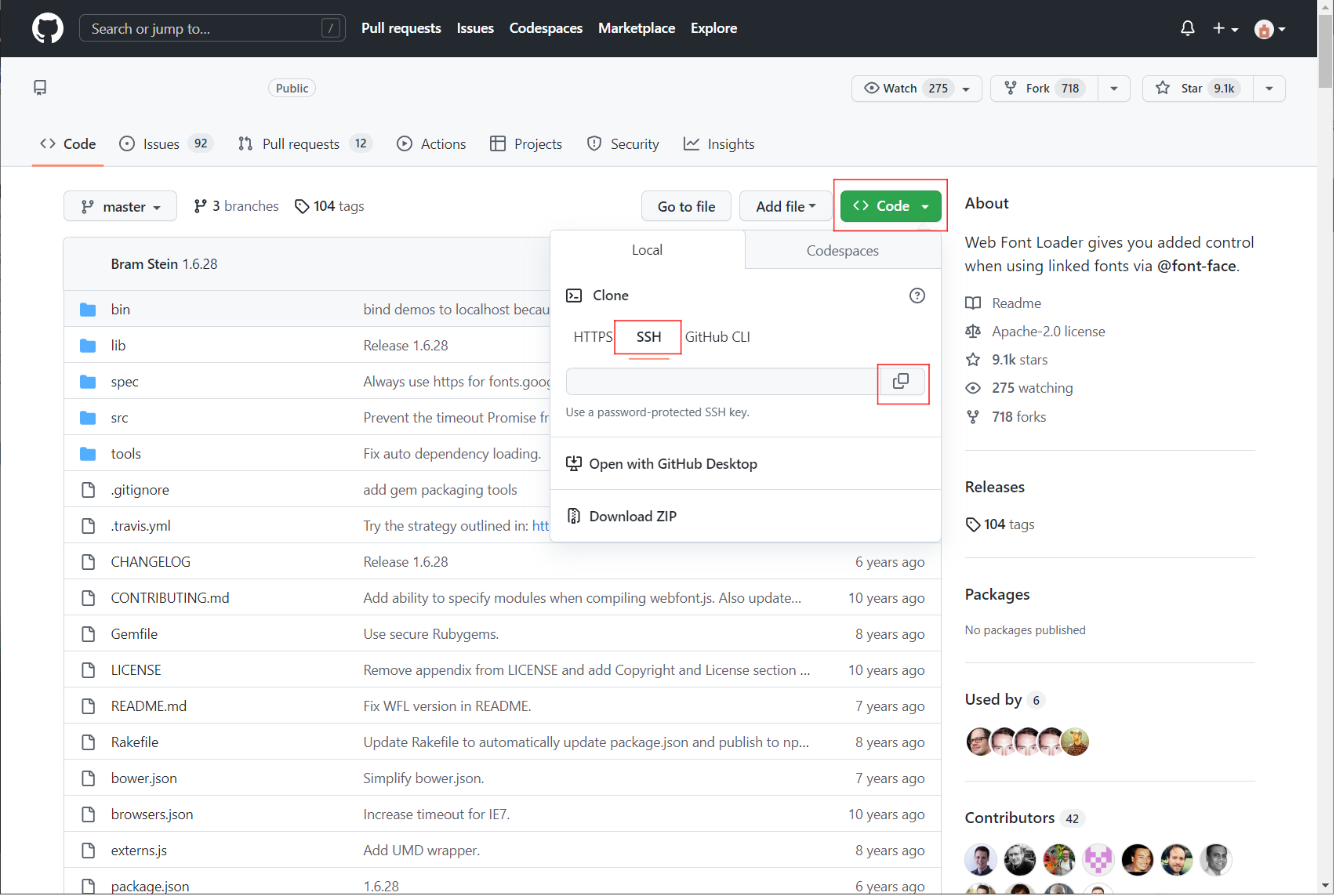Click the Readme book icon

tap(973, 303)
